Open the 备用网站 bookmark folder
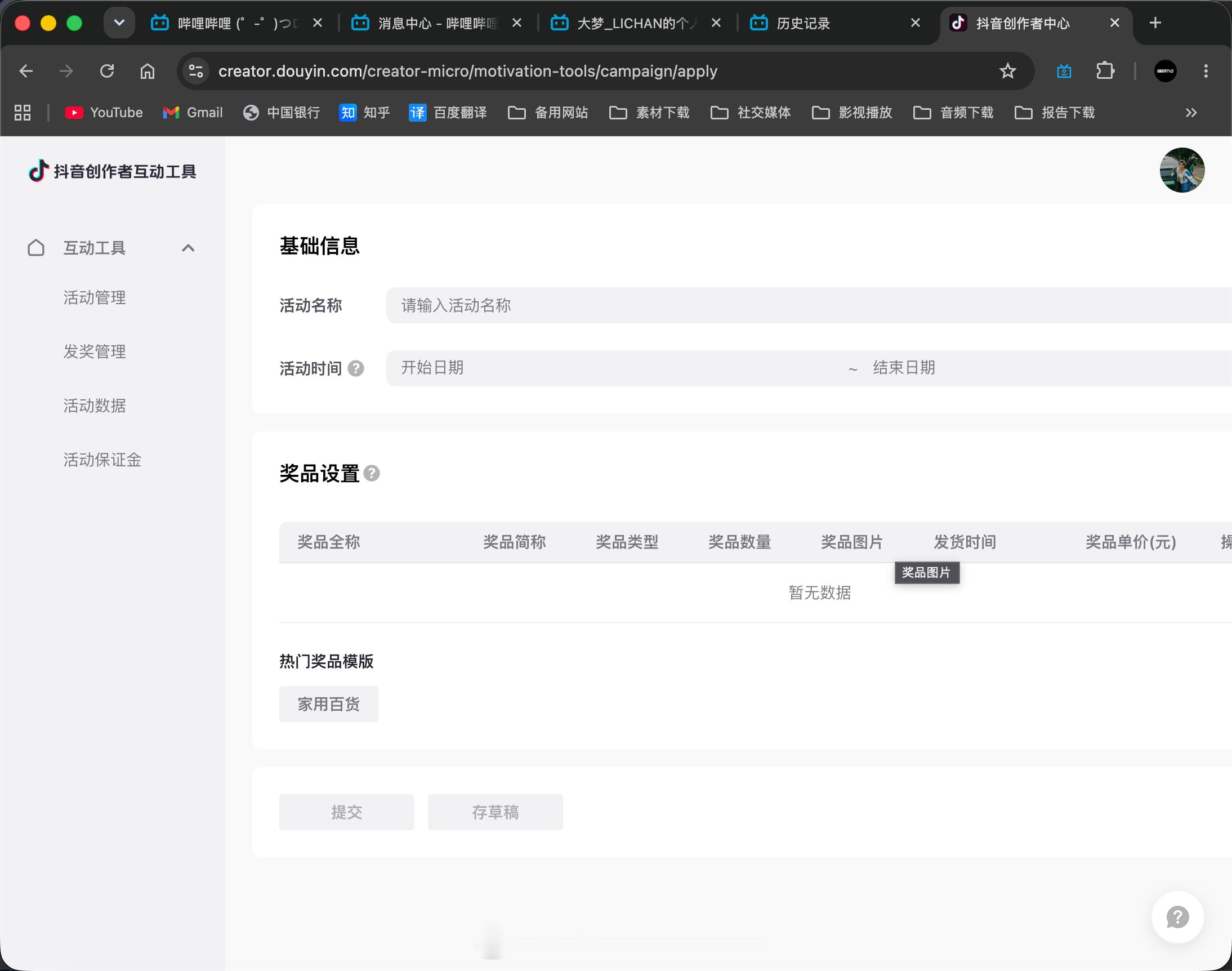This screenshot has width=1232, height=971. [548, 113]
